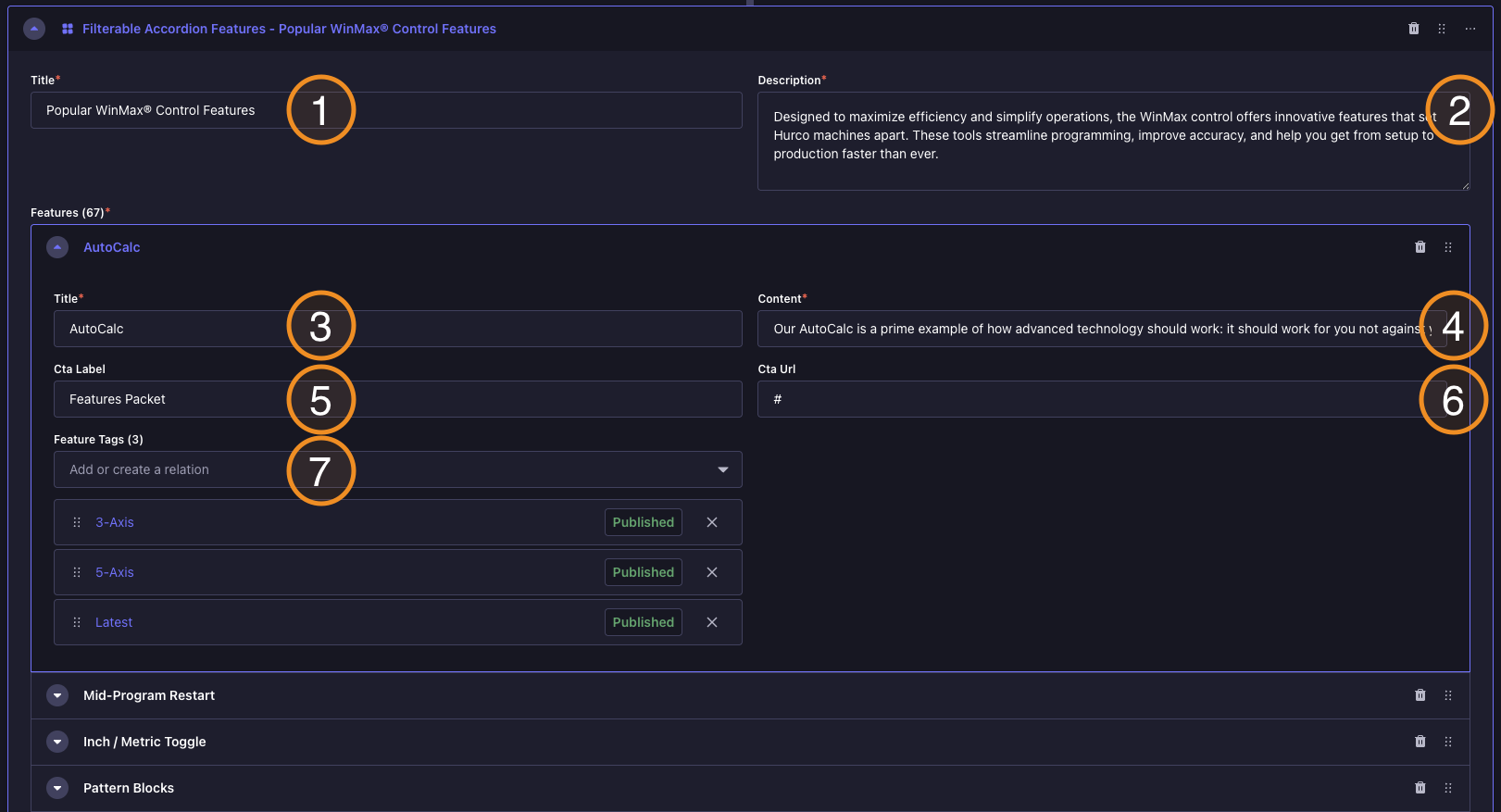Grab the 3-Axis tag drag handle
1501x812 pixels.
(77, 522)
